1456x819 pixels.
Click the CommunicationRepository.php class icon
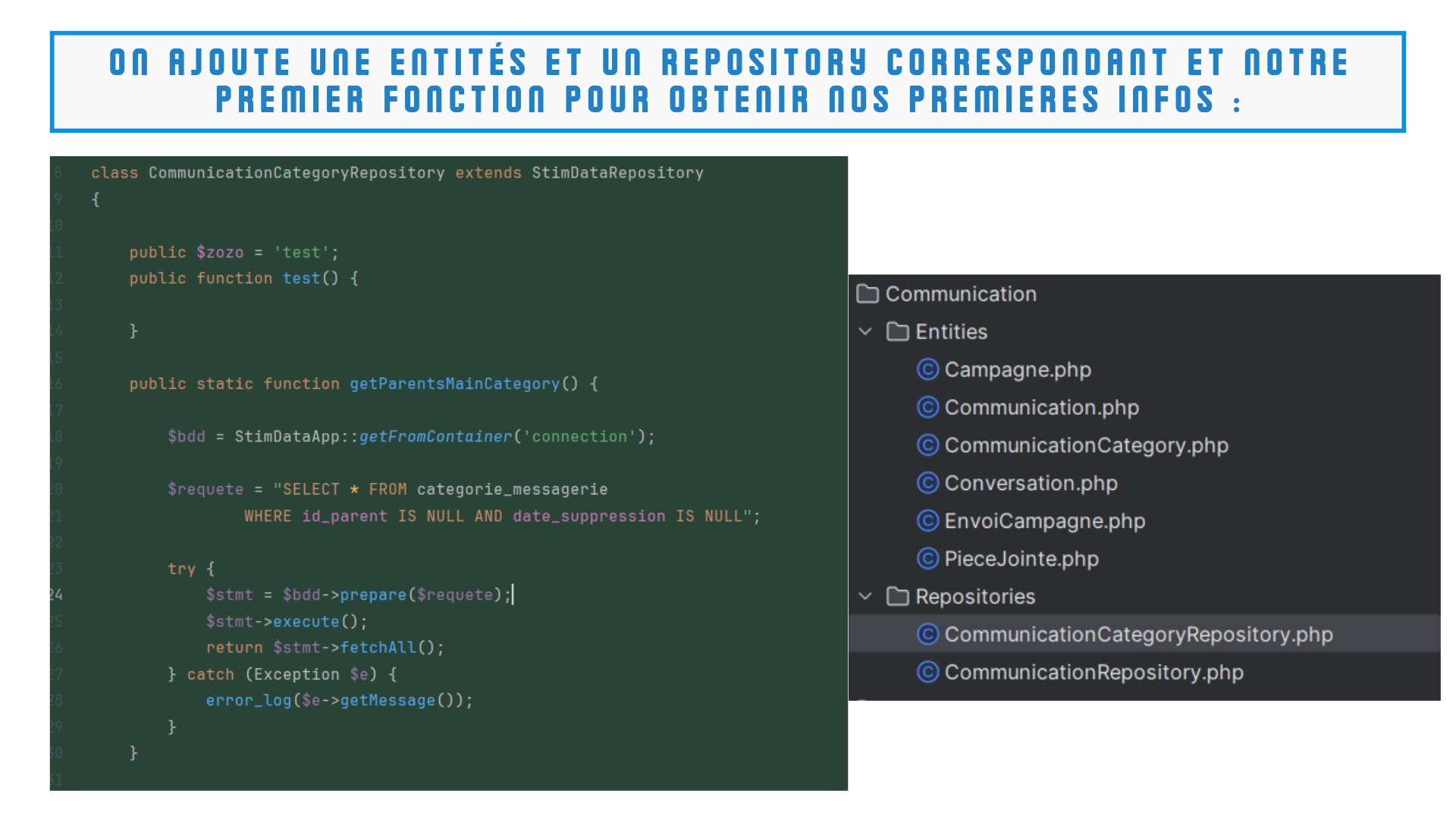pos(927,672)
